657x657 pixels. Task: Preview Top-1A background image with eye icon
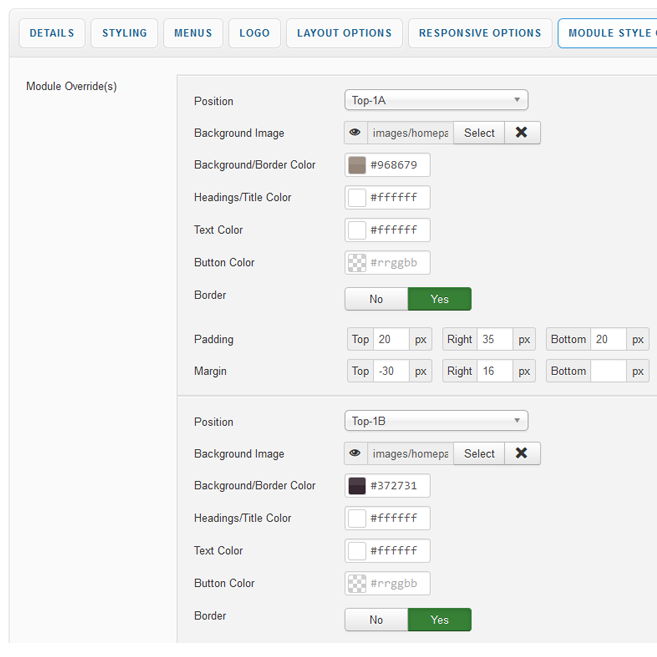355,133
